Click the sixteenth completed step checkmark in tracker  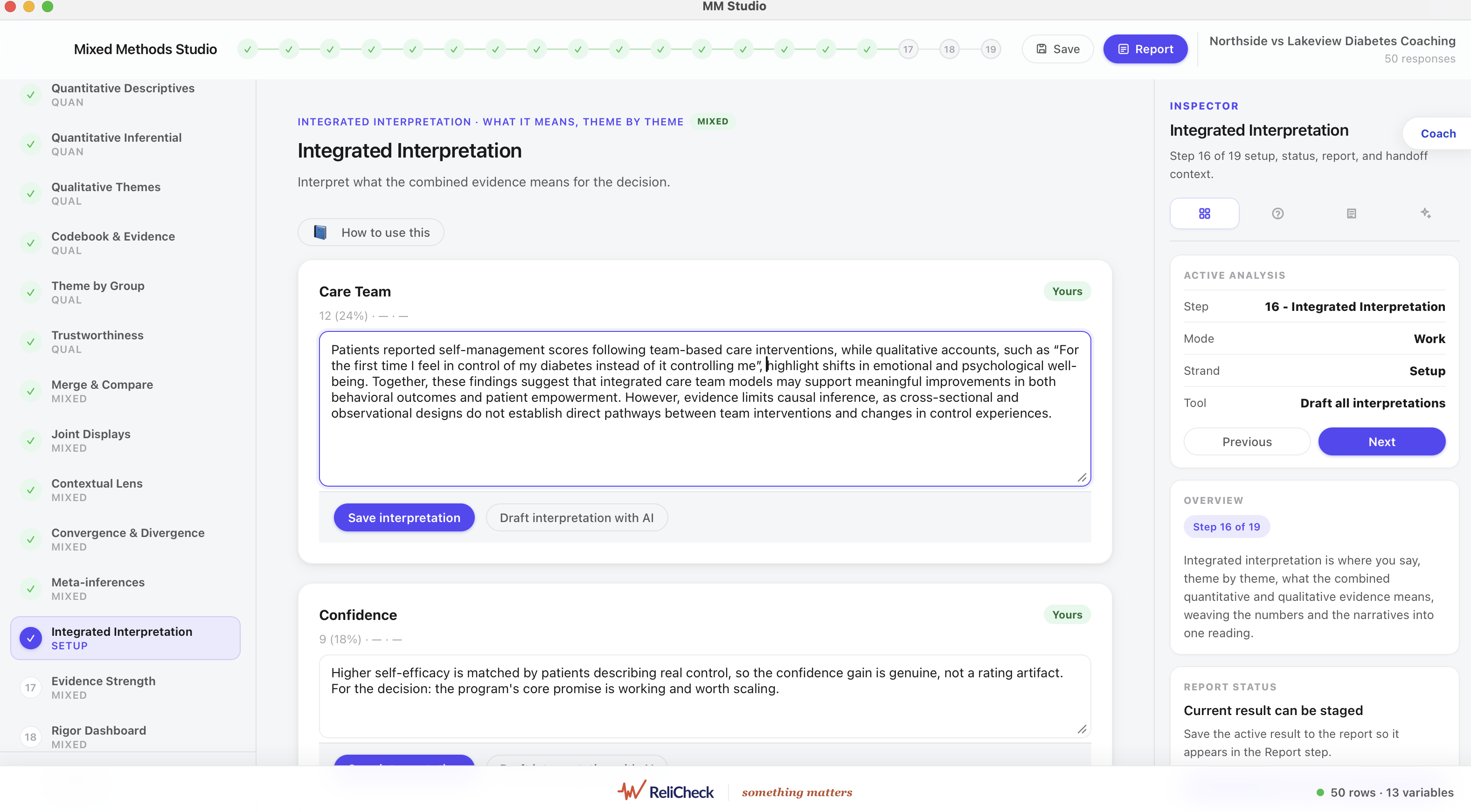[x=867, y=50]
